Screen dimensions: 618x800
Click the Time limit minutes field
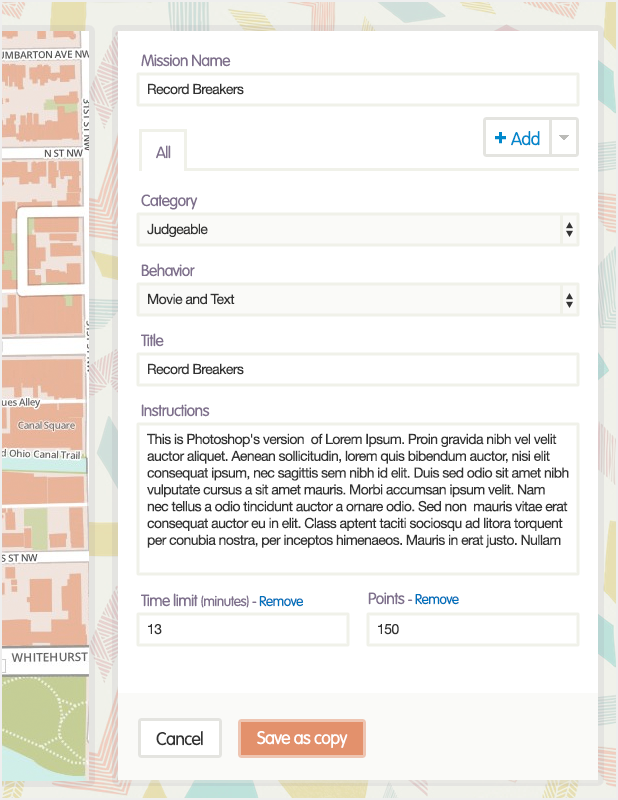point(243,630)
